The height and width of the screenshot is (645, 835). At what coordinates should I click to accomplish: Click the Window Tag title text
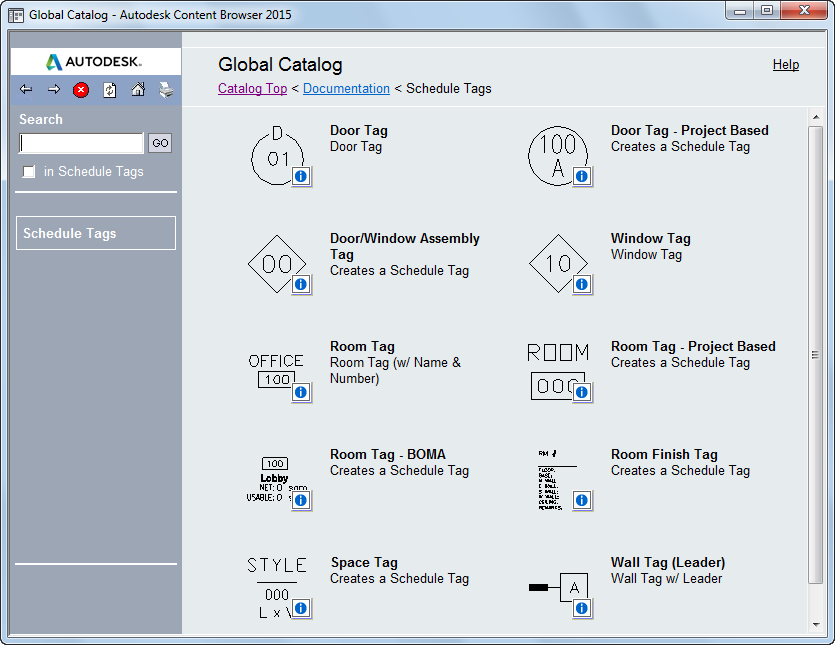651,238
